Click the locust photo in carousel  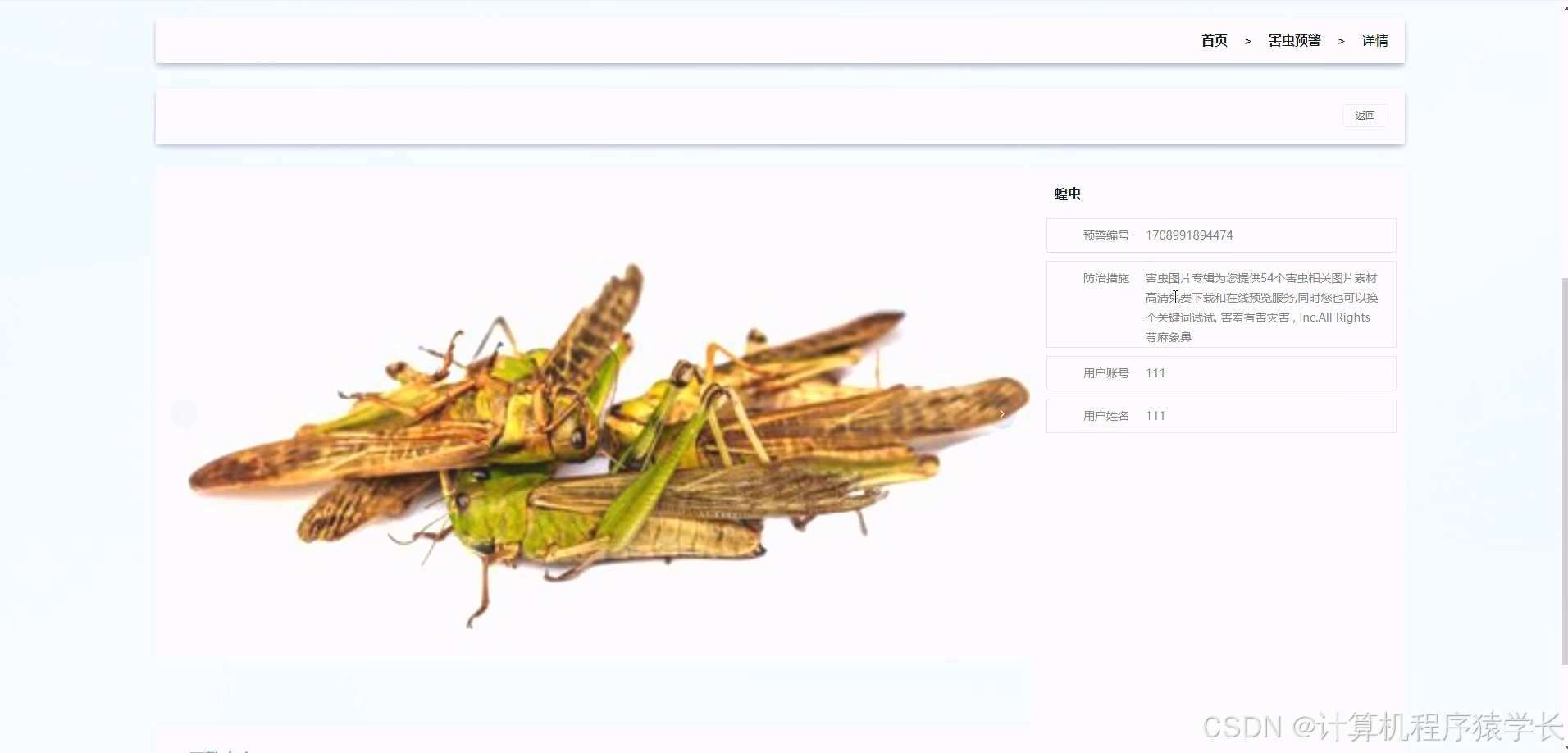(592, 415)
